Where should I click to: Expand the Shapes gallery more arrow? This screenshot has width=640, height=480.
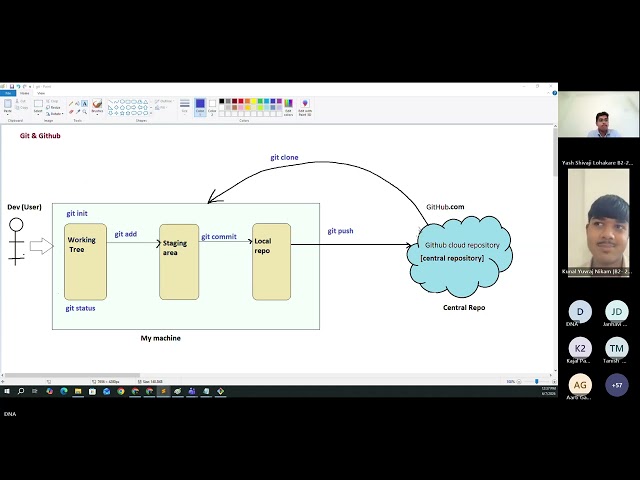coord(151,113)
